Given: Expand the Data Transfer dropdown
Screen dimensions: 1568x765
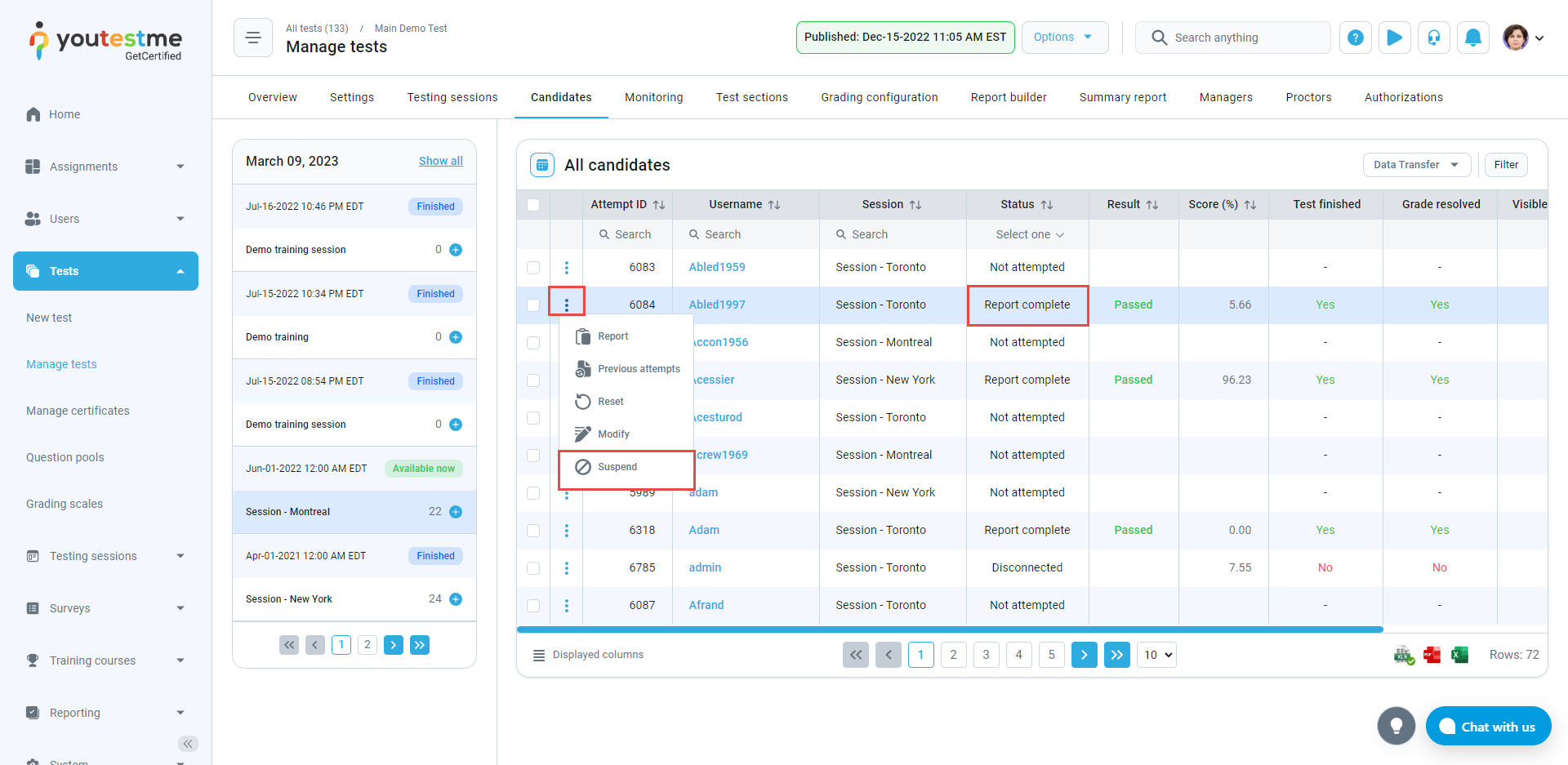Looking at the screenshot, I should pos(1416,165).
